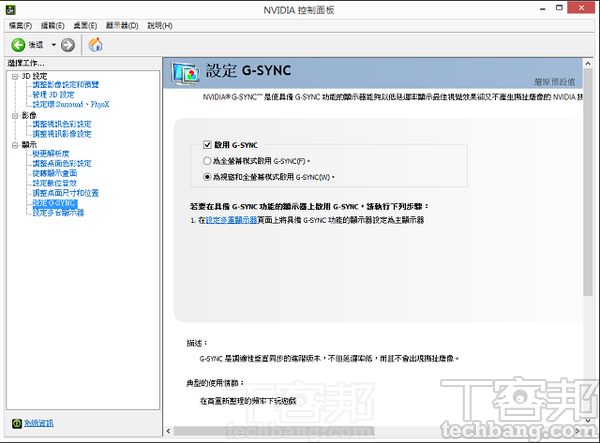Click the horizontal scrollbar thumb at the bottom

click(x=274, y=431)
